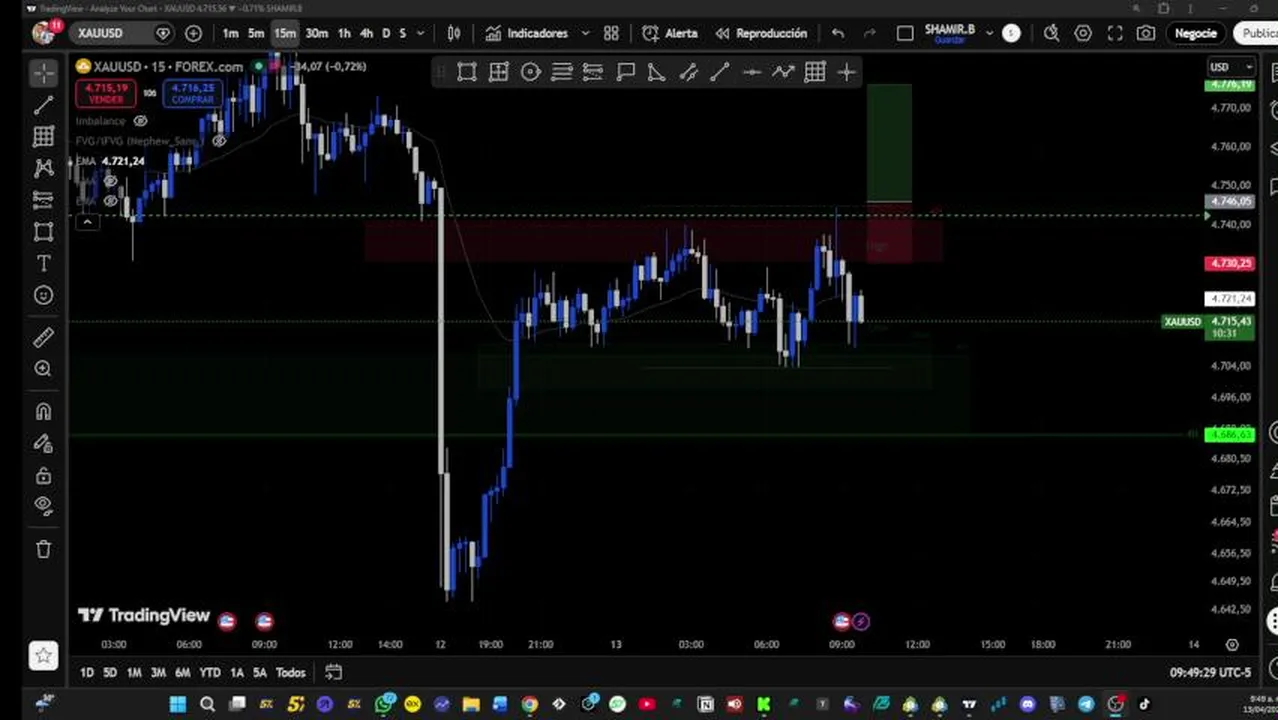This screenshot has width=1278, height=720.
Task: Select the trend line drawing tool
Action: point(43,105)
